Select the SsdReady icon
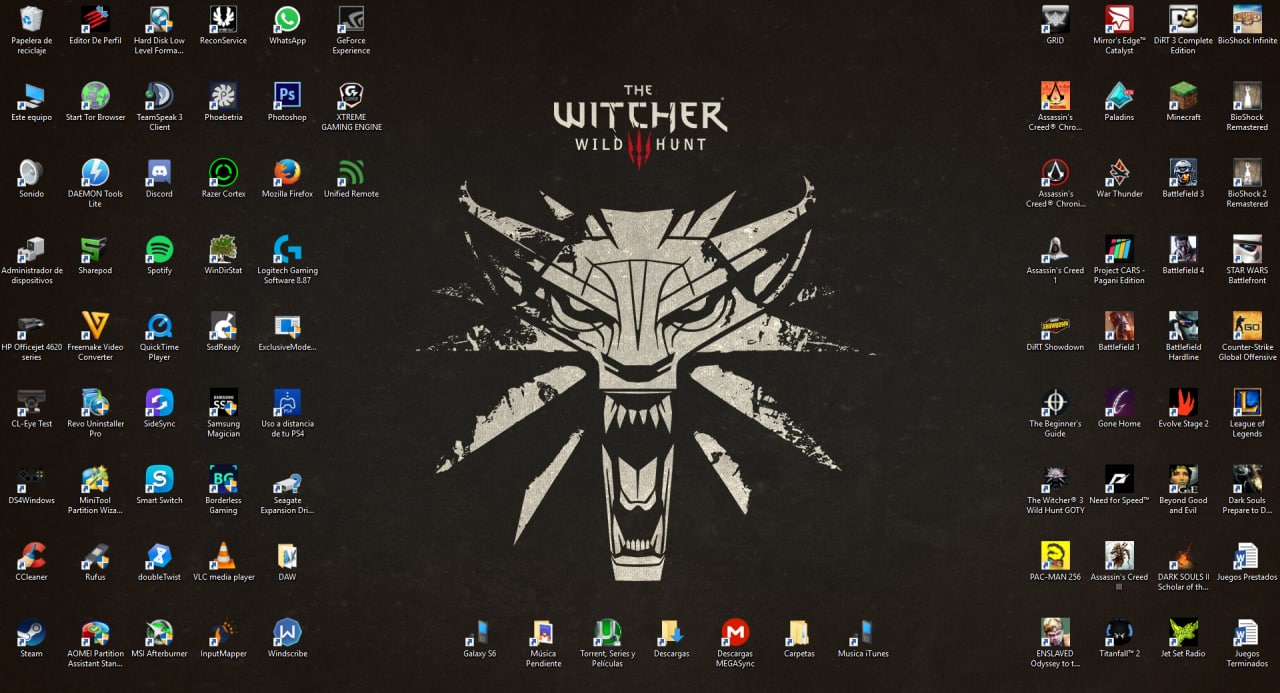This screenshot has width=1280, height=693. 223,326
